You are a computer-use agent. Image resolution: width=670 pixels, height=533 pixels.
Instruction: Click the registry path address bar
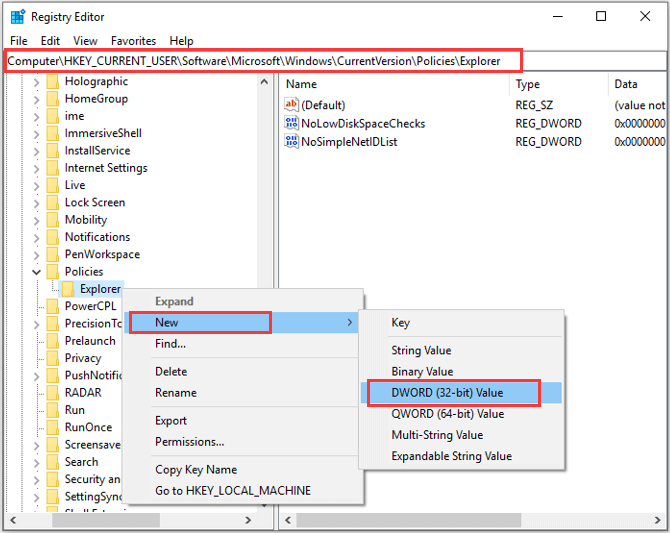(x=335, y=61)
